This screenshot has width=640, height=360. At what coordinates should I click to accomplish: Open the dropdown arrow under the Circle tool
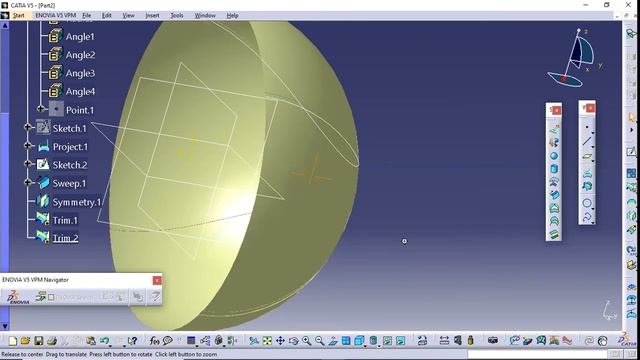point(592,209)
